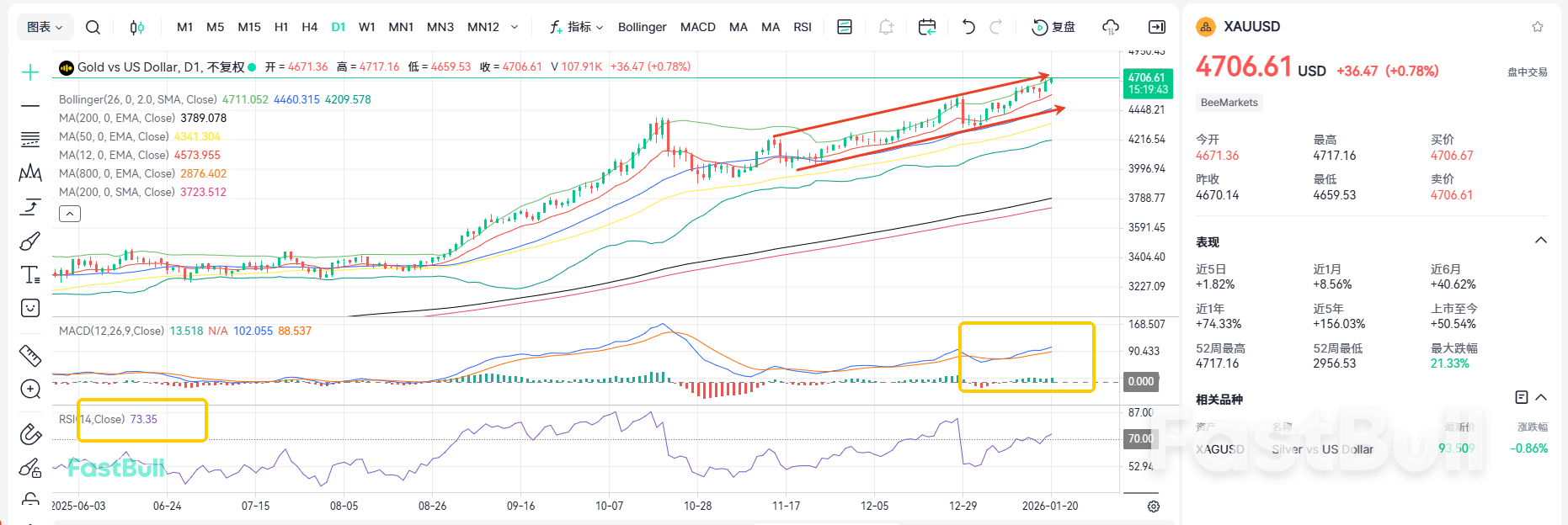Open the 图表 dropdown menu
The image size is (1568, 525).
[x=45, y=27]
